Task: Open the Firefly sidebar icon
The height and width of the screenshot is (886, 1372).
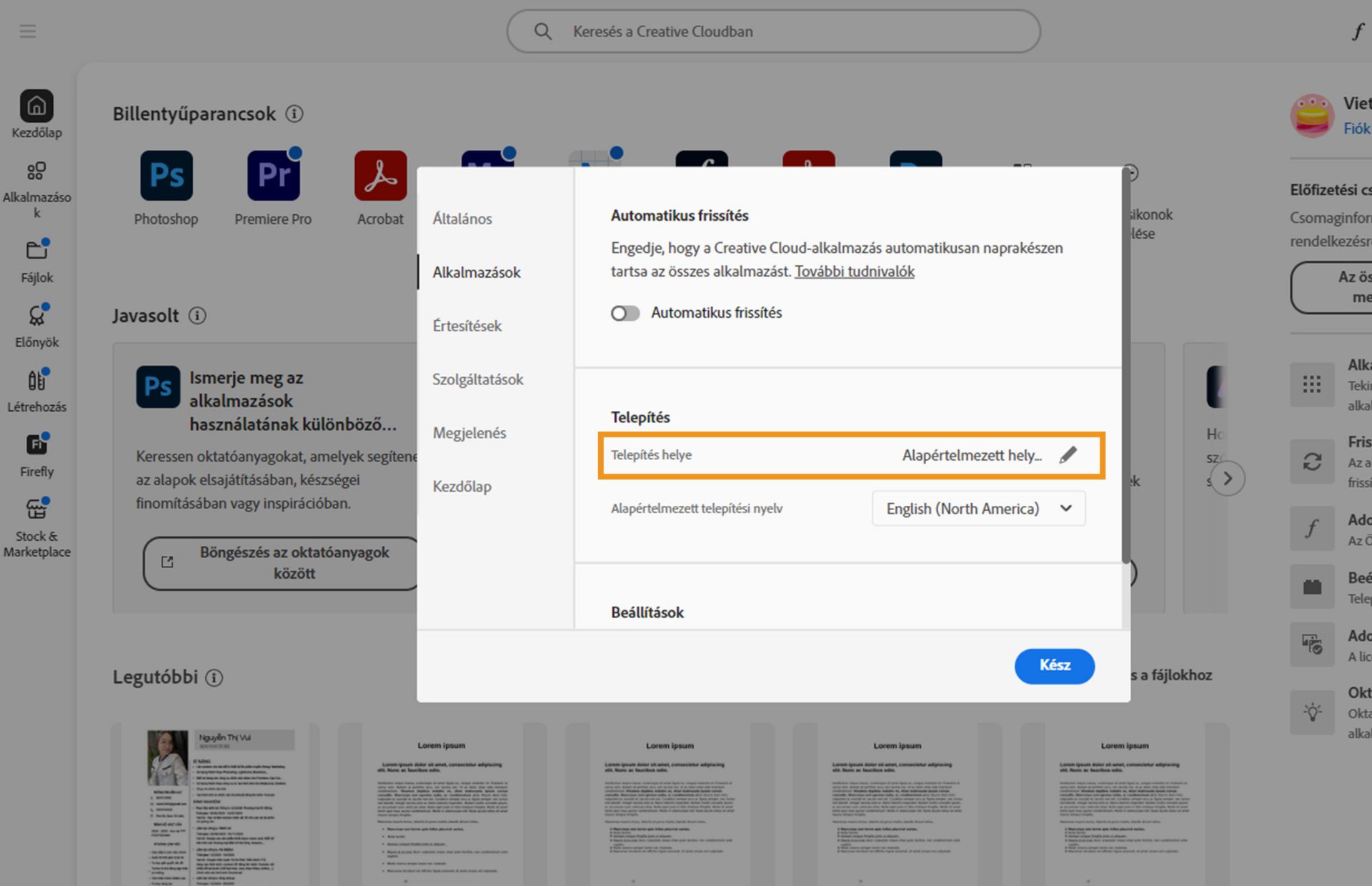Action: [36, 444]
